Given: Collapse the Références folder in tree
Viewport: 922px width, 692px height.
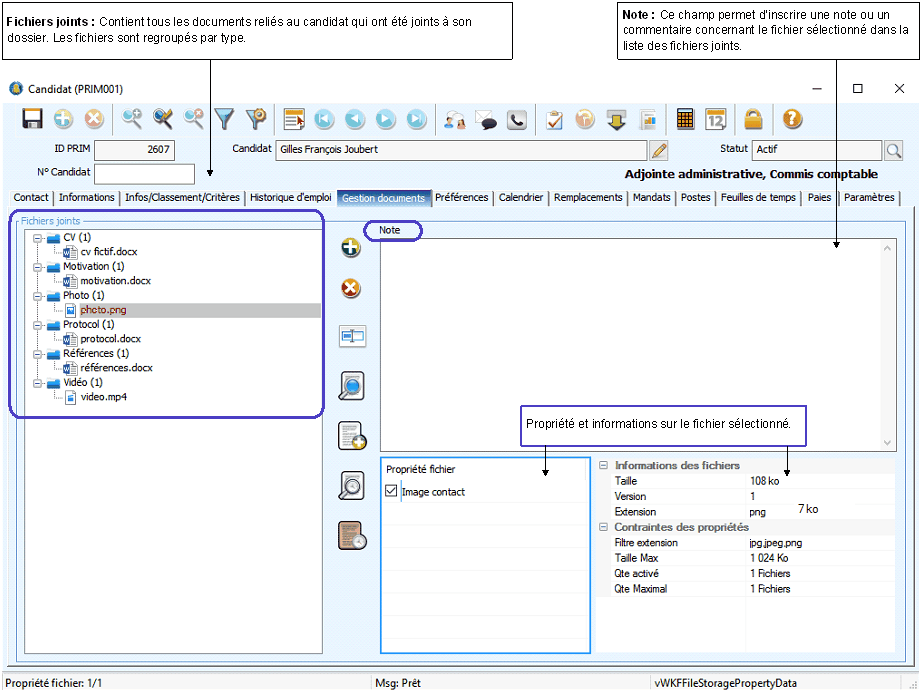Looking at the screenshot, I should tap(38, 354).
